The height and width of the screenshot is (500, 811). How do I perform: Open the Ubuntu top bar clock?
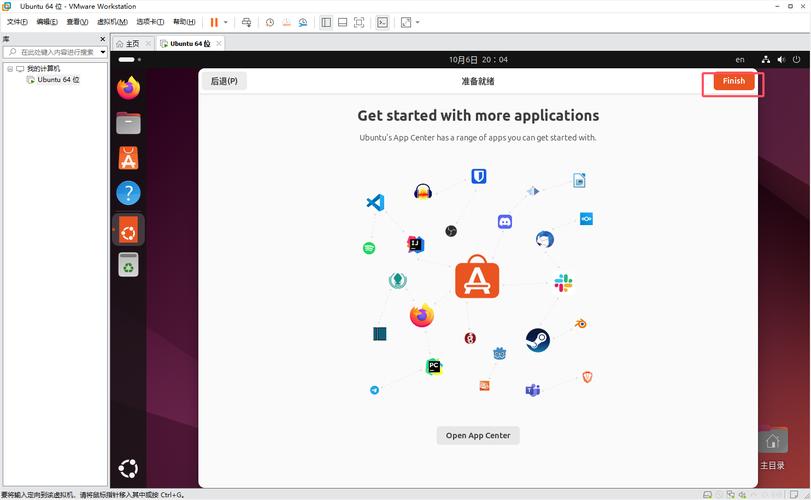(x=478, y=60)
